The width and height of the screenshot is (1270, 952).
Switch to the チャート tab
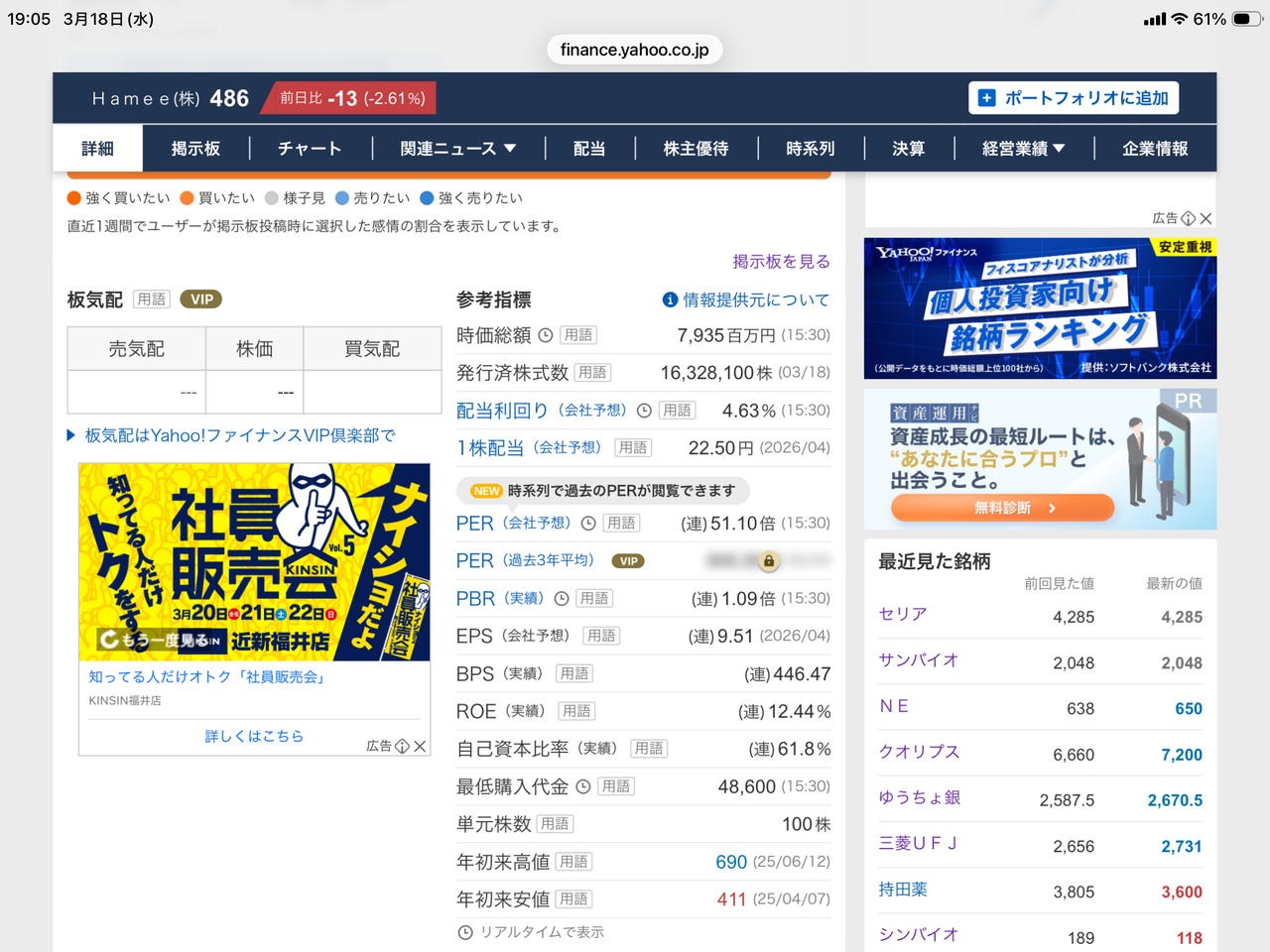(309, 148)
